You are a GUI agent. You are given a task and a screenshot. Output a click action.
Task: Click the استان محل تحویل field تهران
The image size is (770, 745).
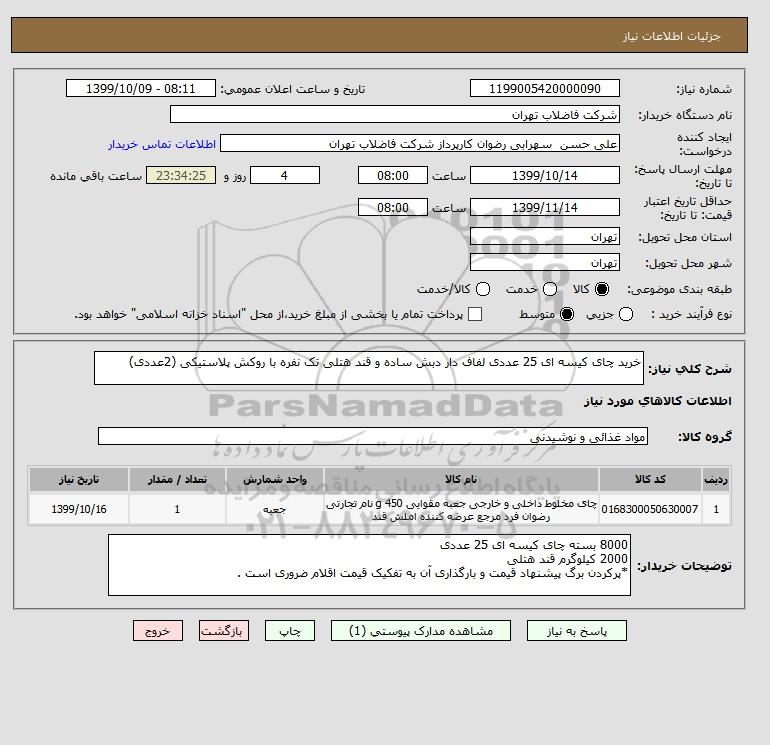click(545, 237)
